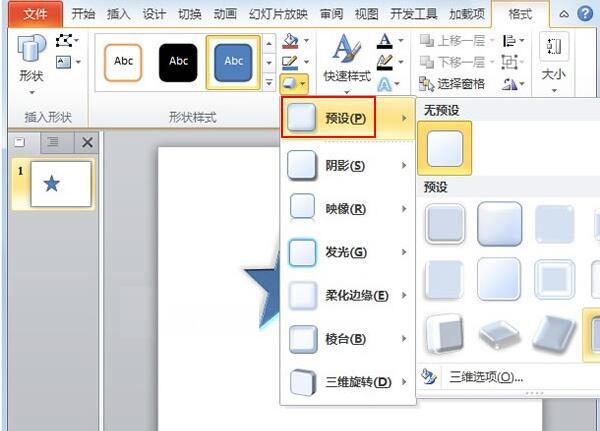Open the Align objects dropdown
The height and width of the screenshot is (431, 600).
point(514,41)
